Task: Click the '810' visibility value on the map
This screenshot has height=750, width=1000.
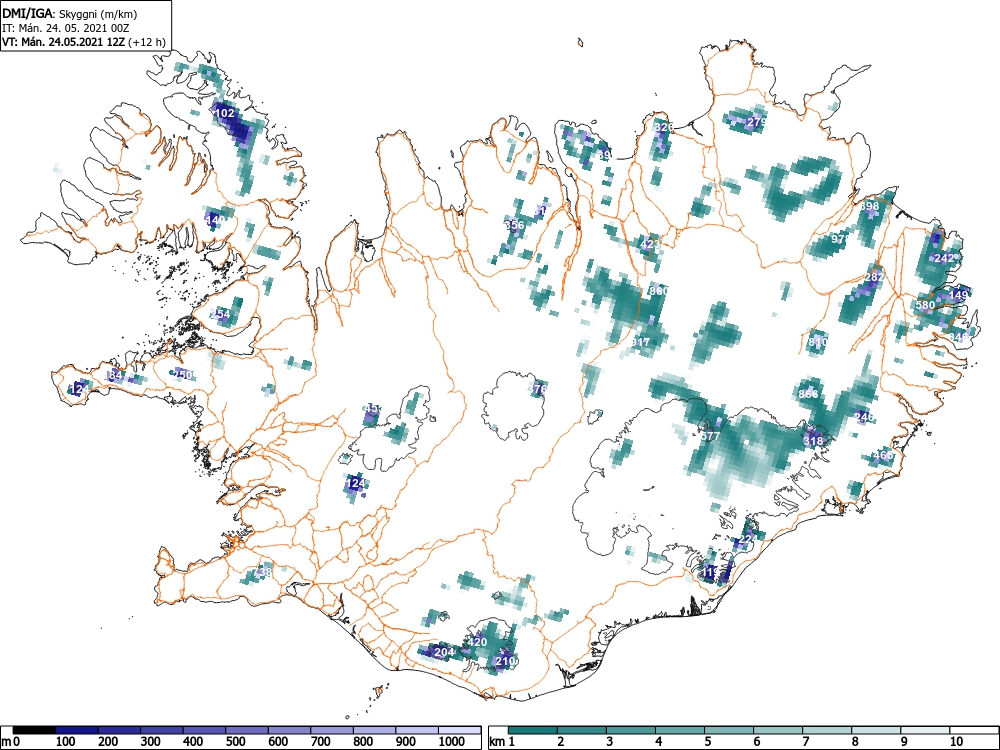Action: [818, 342]
